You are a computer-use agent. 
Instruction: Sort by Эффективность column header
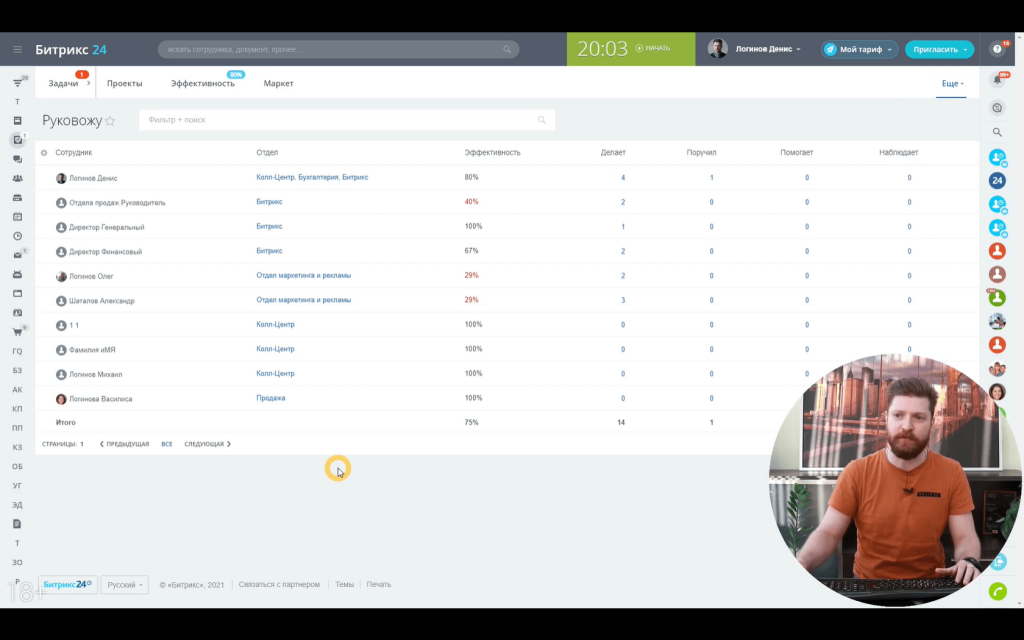pyautogui.click(x=492, y=153)
